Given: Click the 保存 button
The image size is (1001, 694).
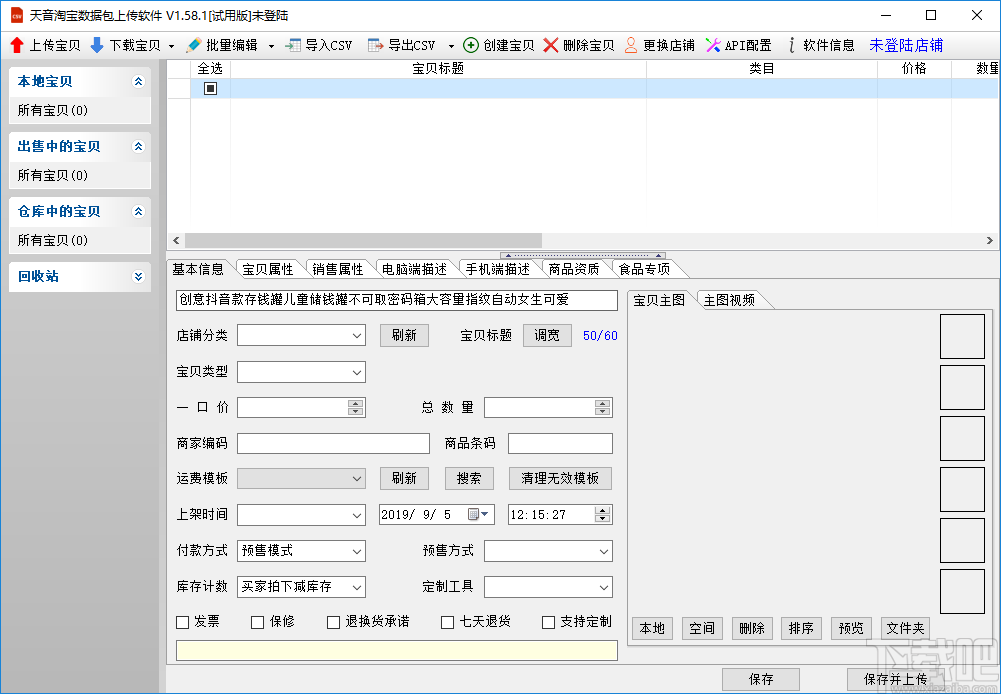Looking at the screenshot, I should 761,679.
